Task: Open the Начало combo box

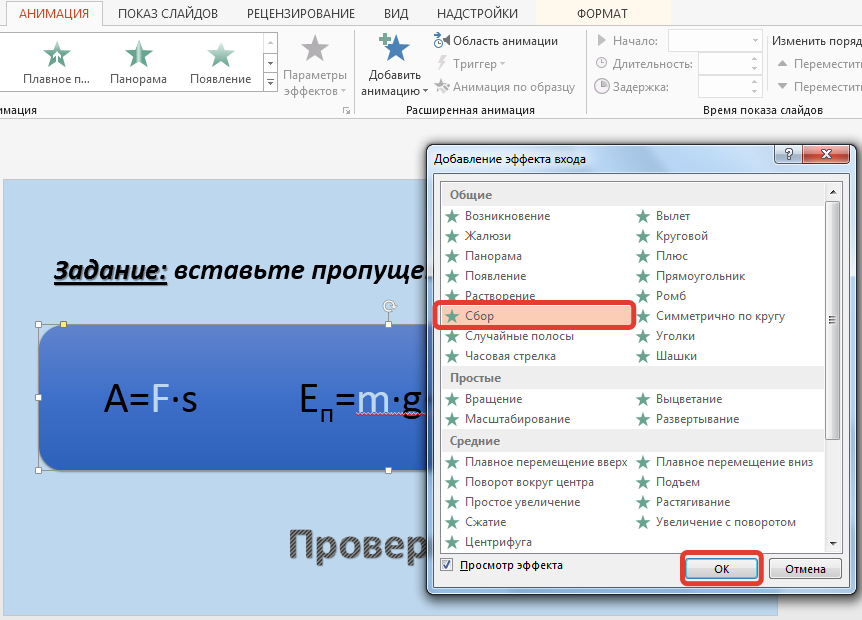Action: 715,41
